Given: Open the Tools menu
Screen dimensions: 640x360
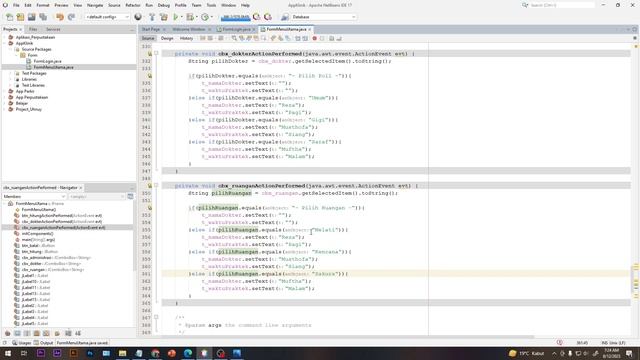Looking at the screenshot, I should 211,5.
